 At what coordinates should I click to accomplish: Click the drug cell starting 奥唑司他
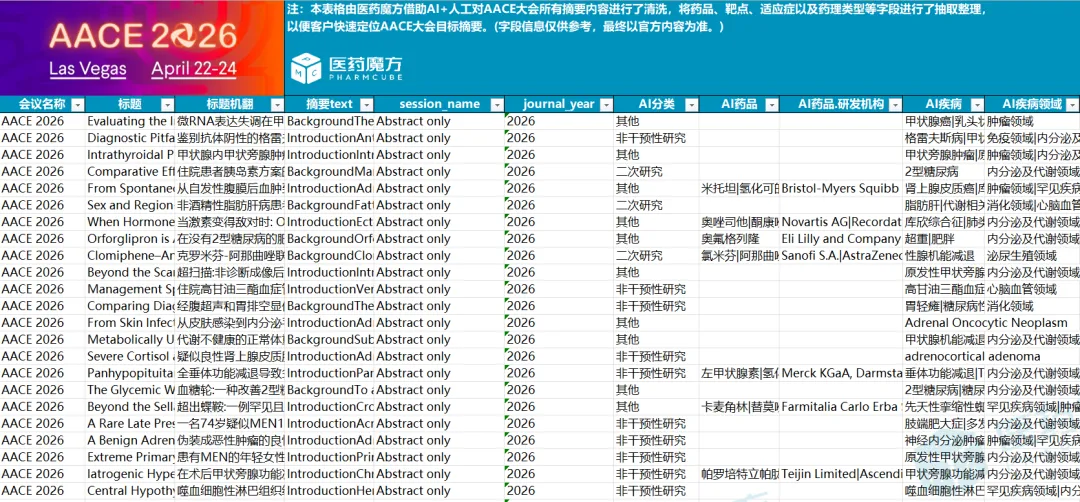tap(739, 222)
